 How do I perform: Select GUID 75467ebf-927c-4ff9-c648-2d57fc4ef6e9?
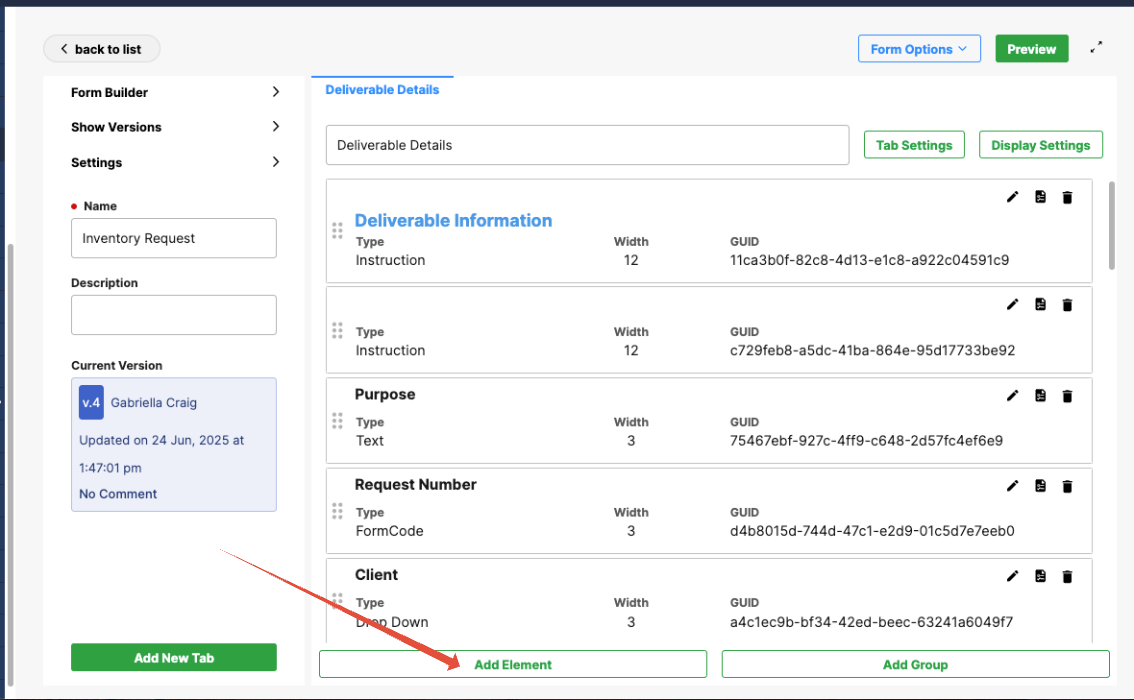(866, 440)
